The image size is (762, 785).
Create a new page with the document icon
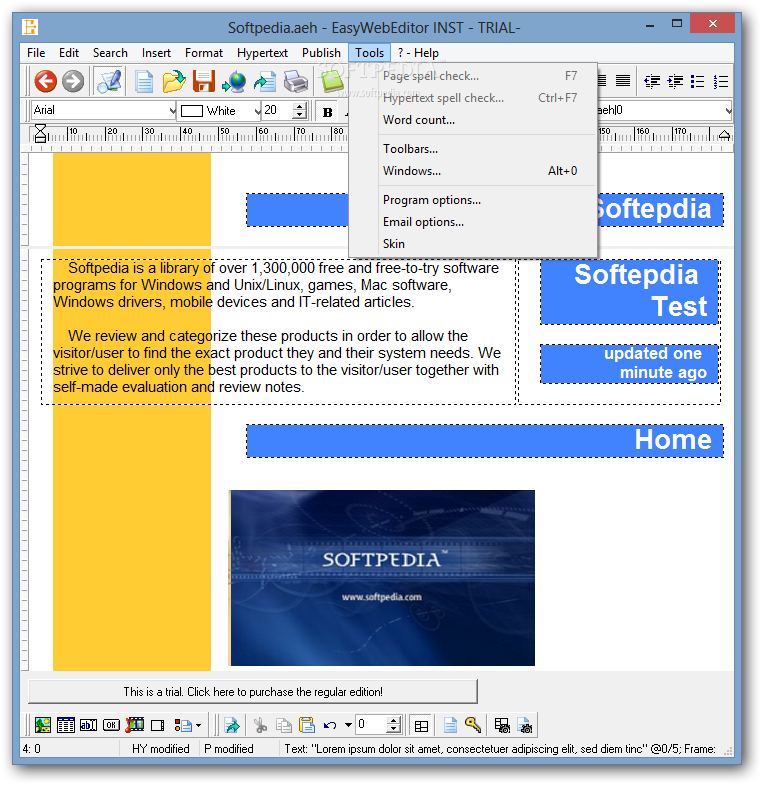(144, 82)
